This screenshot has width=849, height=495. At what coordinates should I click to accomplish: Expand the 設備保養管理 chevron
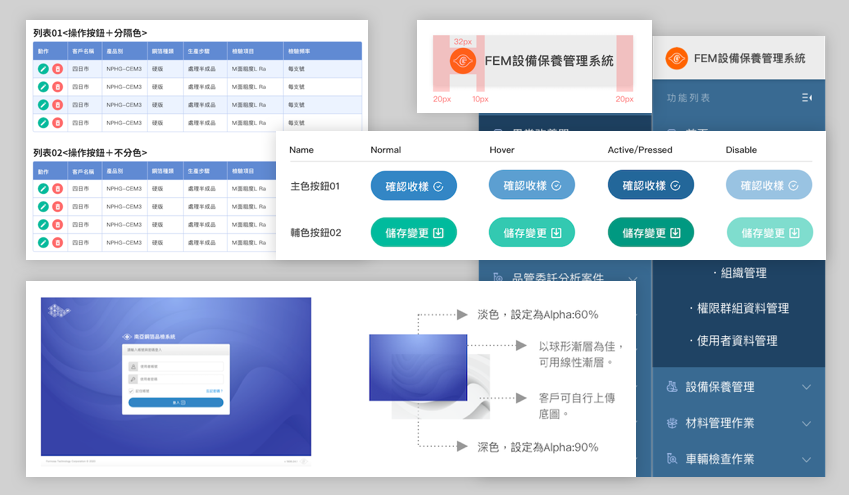pyautogui.click(x=806, y=387)
